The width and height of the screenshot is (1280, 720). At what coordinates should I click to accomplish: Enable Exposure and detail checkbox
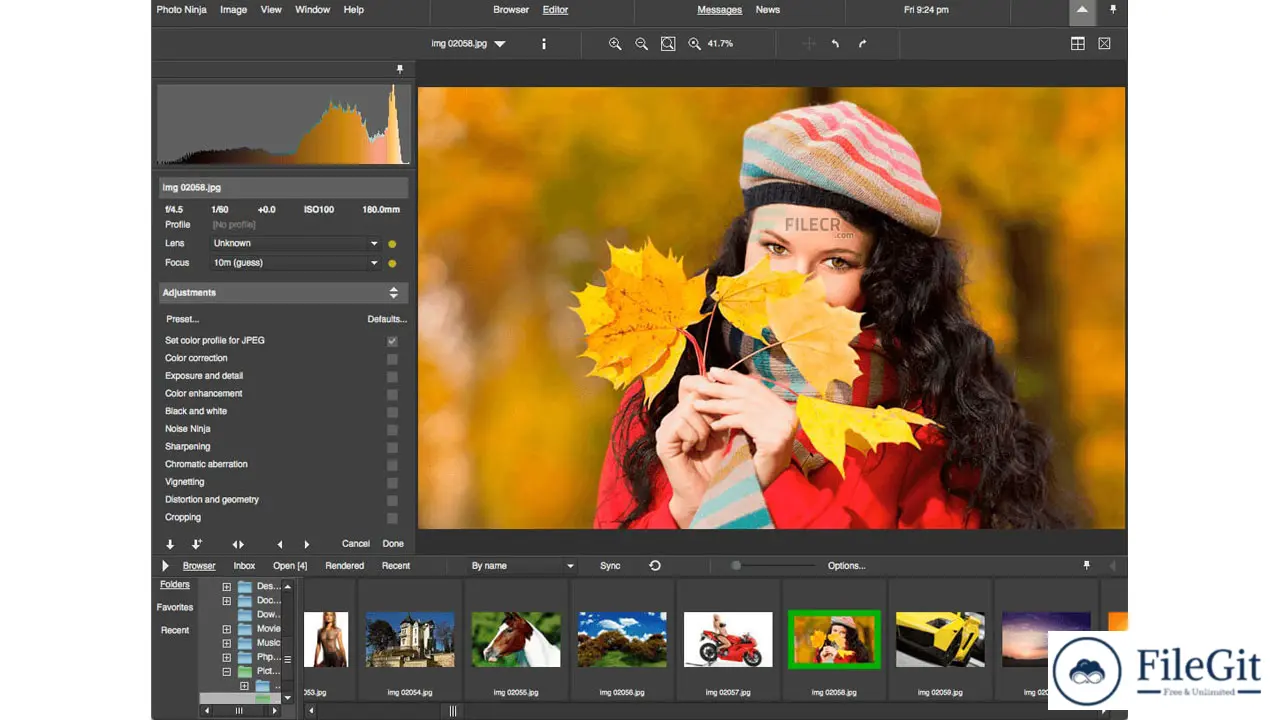click(392, 377)
